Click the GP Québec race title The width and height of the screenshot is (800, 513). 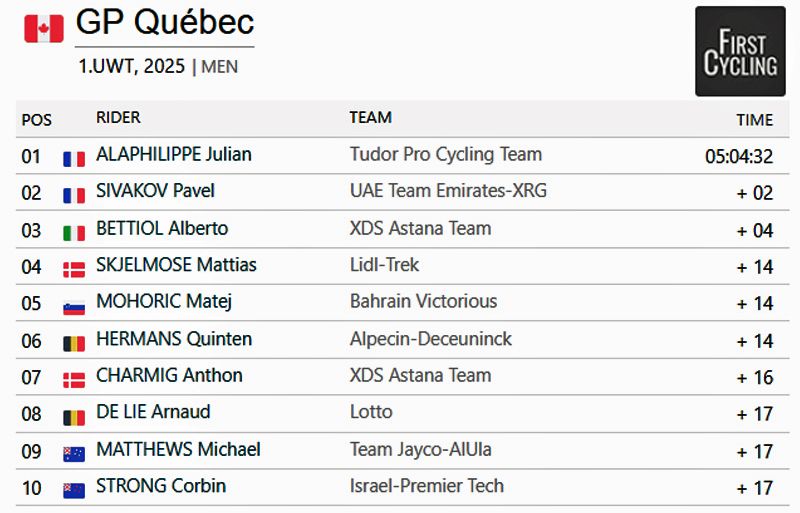[x=165, y=22]
